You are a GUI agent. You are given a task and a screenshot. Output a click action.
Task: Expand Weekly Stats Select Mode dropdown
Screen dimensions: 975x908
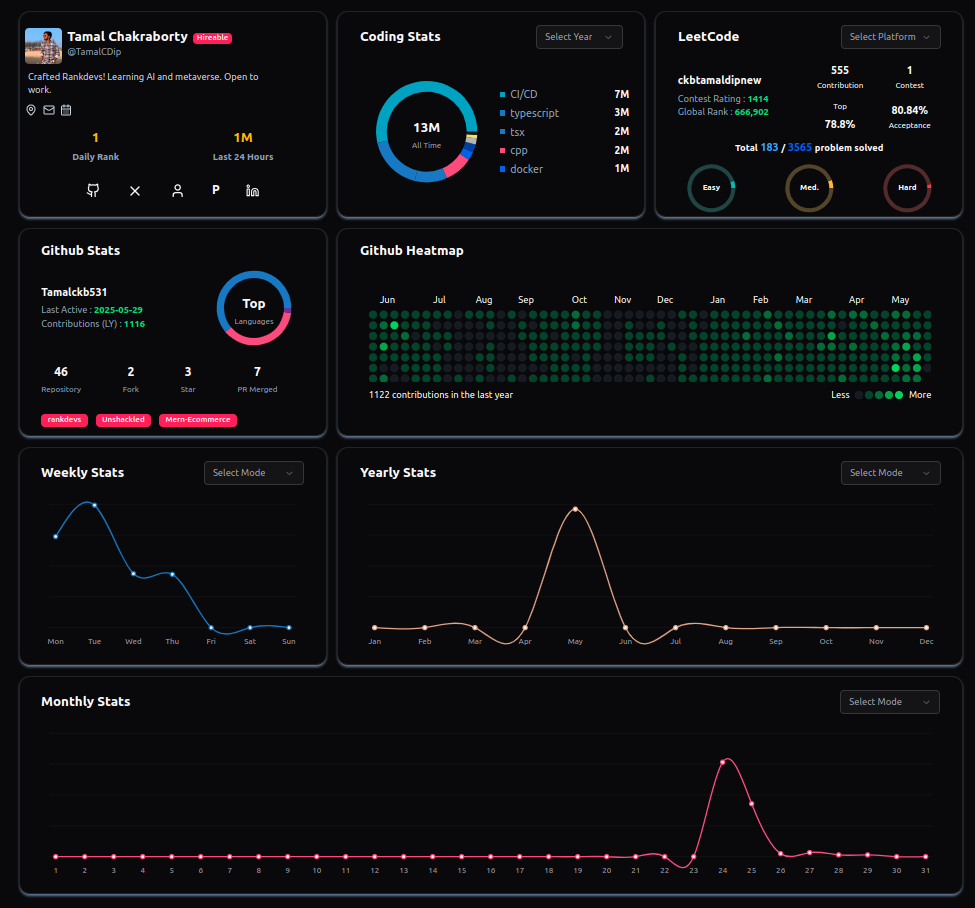click(253, 473)
